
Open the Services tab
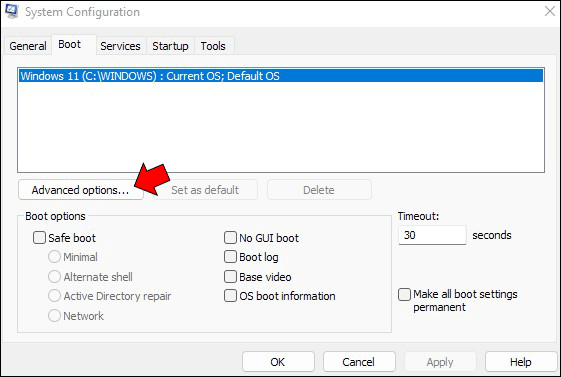pos(120,46)
